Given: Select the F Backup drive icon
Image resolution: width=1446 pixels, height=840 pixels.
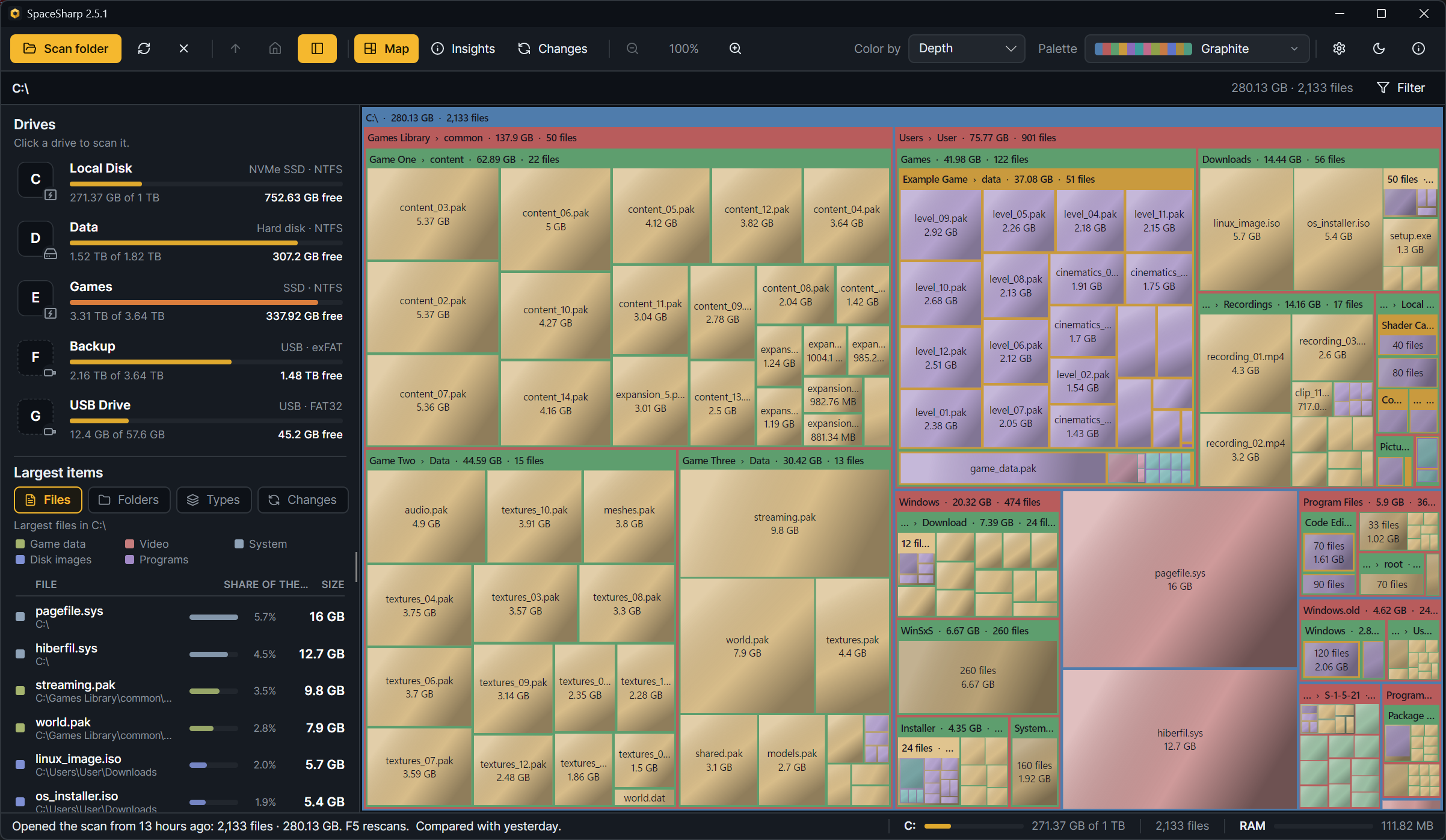Looking at the screenshot, I should click(35, 357).
